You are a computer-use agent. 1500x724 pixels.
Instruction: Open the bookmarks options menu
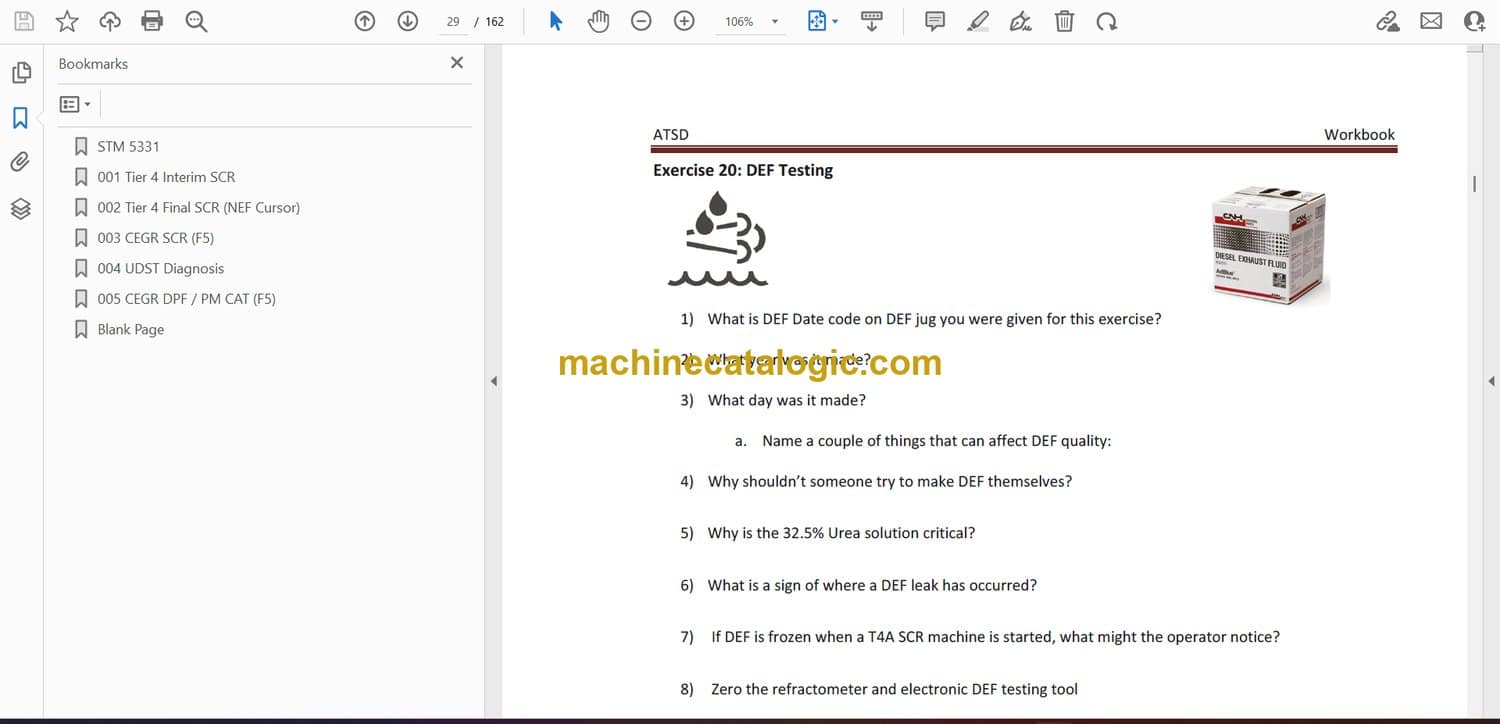[x=75, y=104]
